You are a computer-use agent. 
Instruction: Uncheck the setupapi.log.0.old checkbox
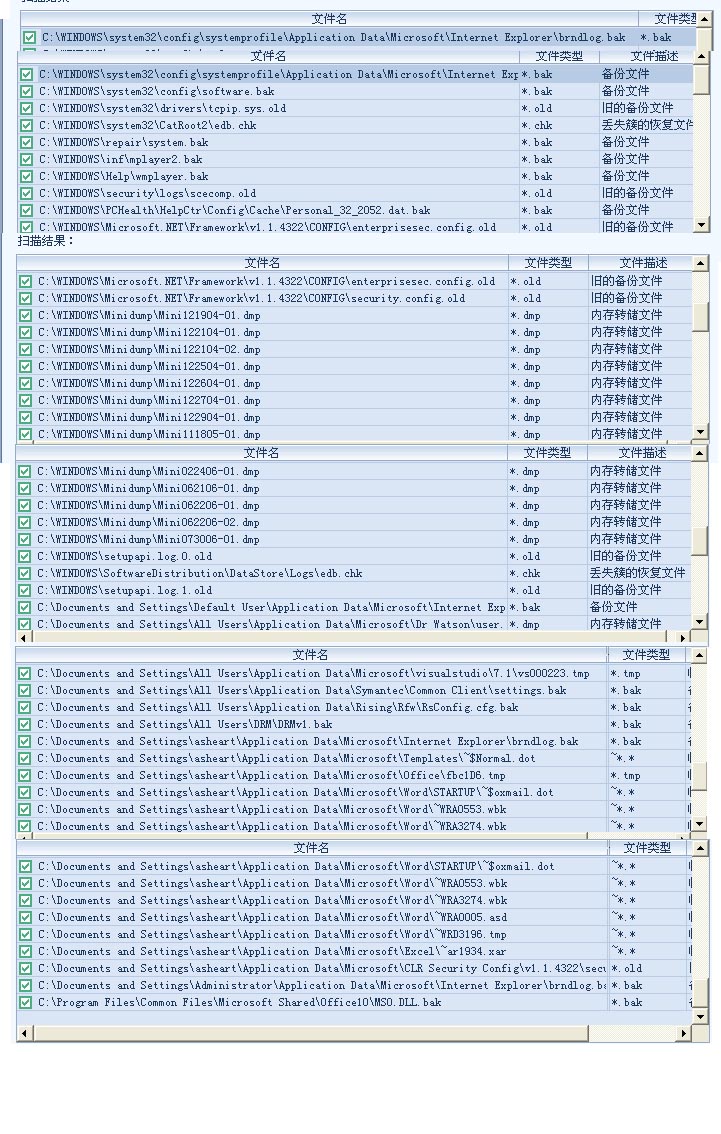coord(25,557)
